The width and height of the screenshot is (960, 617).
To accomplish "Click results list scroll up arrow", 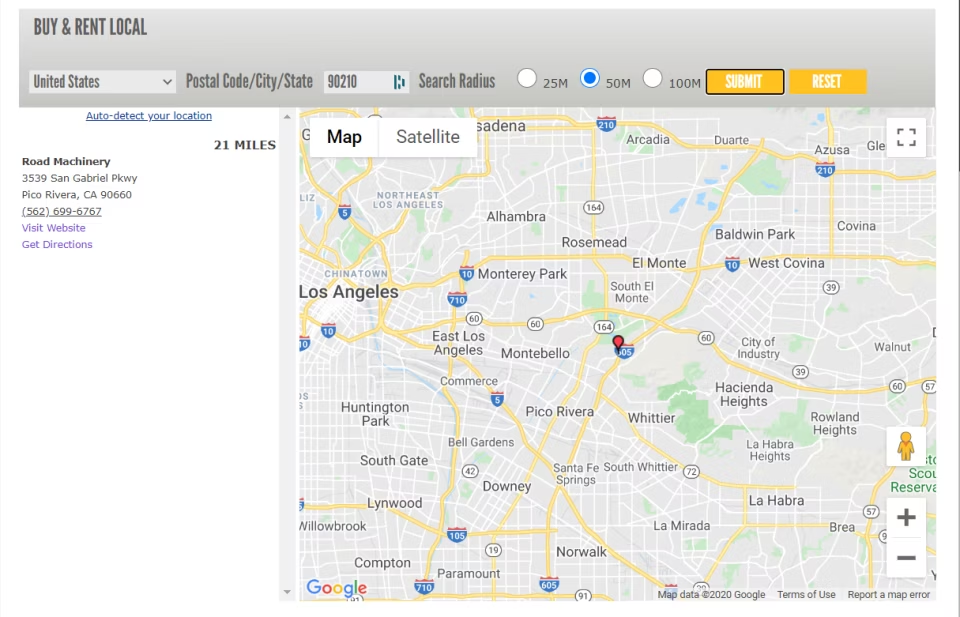I will pyautogui.click(x=287, y=116).
